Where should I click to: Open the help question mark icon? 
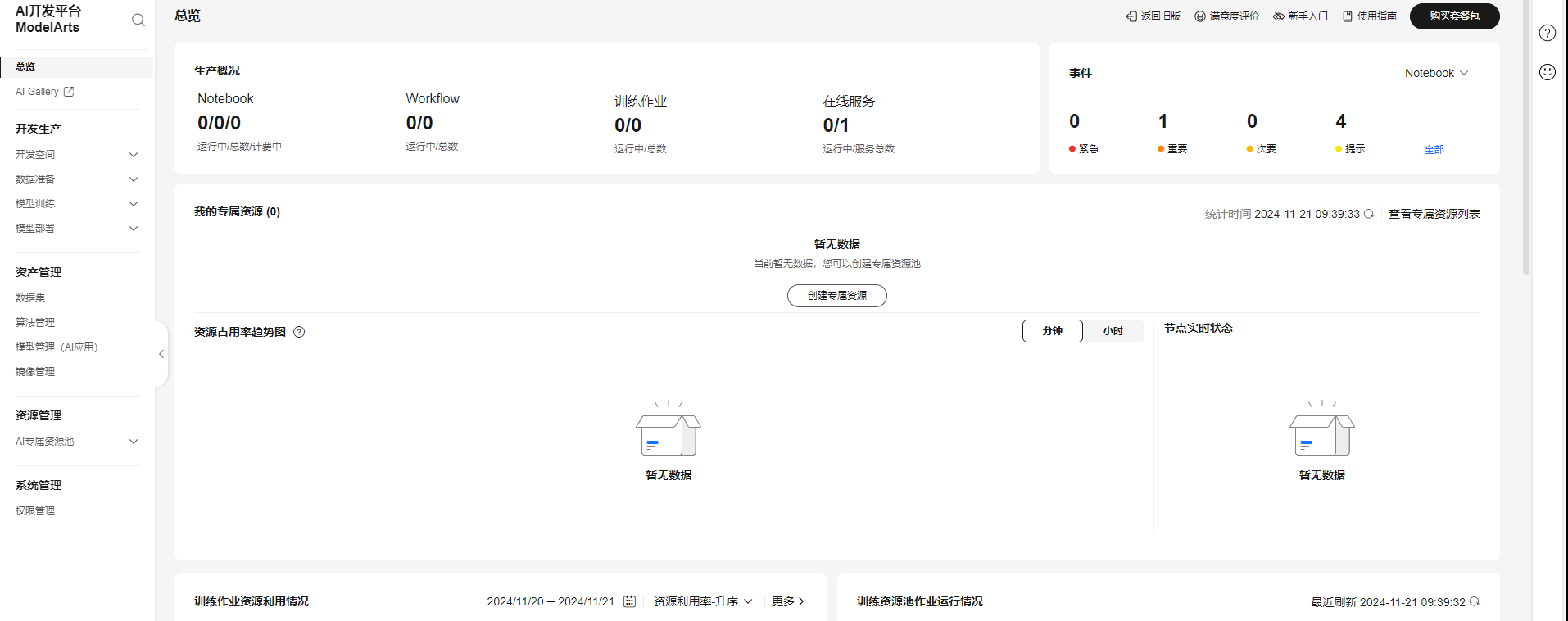(1548, 33)
